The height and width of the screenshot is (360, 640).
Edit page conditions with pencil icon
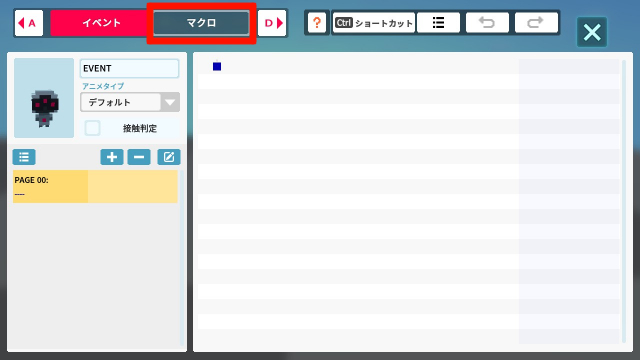pyautogui.click(x=169, y=157)
